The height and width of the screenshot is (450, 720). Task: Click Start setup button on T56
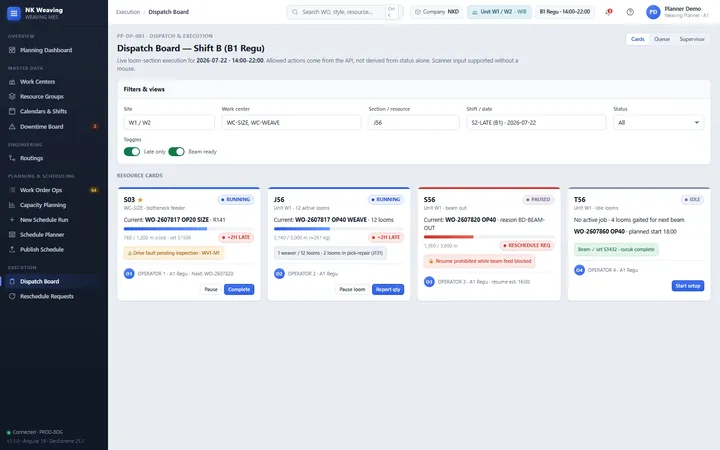click(687, 286)
